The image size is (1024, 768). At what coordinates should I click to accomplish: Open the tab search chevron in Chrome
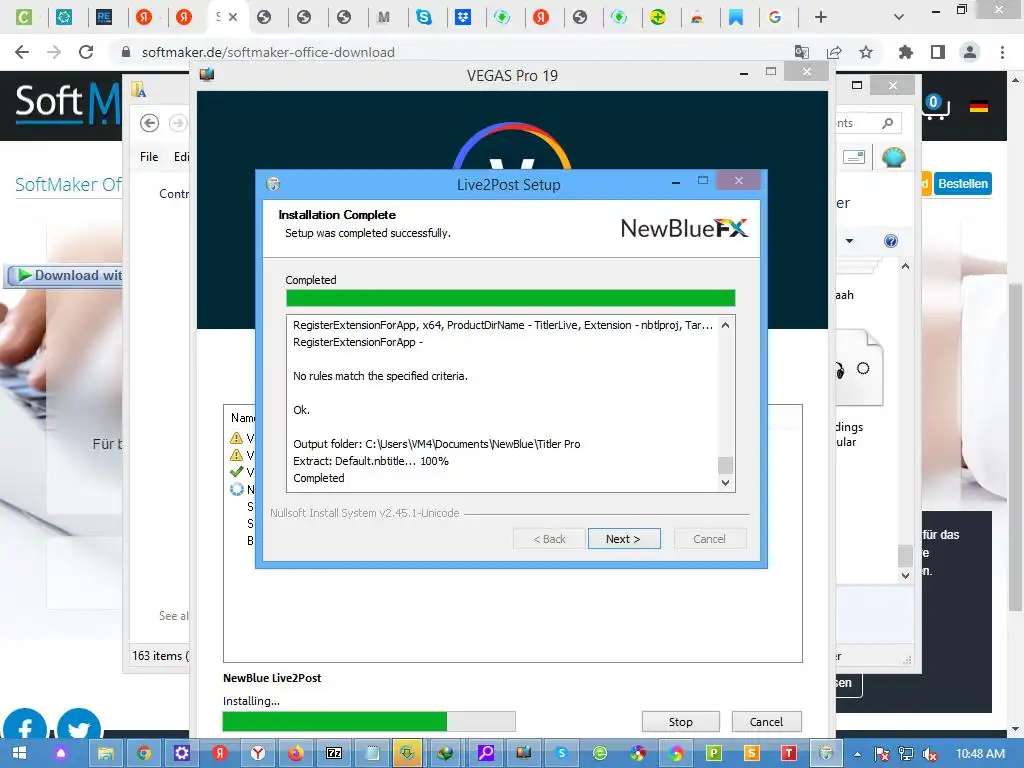[899, 17]
